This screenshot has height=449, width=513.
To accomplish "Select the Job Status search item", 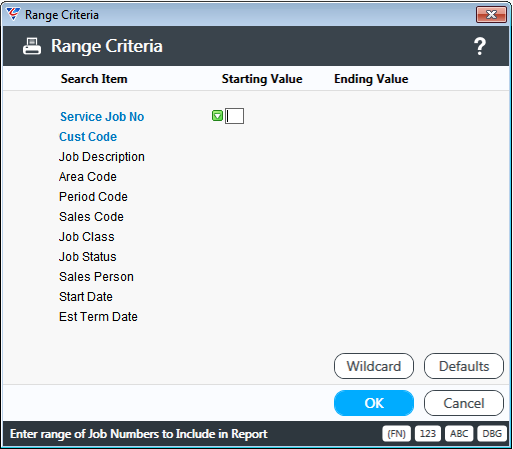I will 88,257.
